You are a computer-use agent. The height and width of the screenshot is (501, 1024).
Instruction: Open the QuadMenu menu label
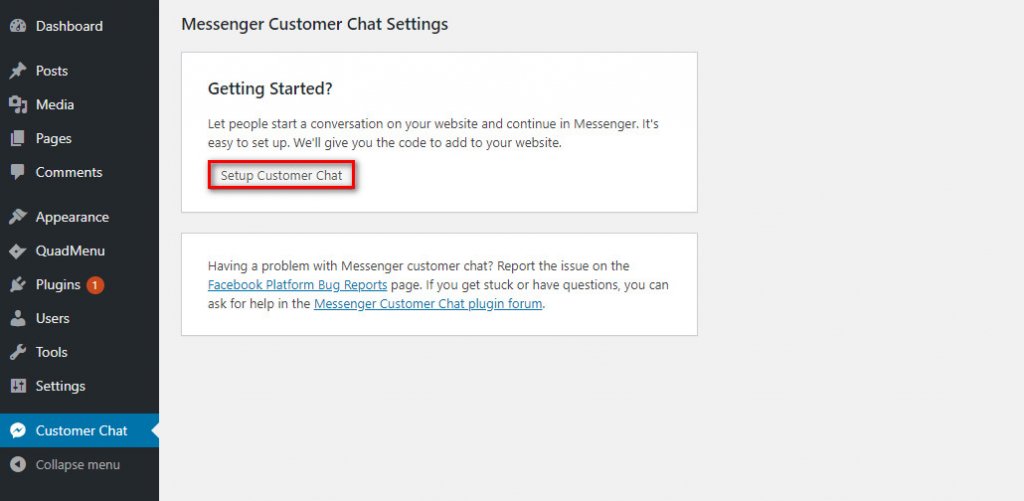pyautogui.click(x=71, y=251)
